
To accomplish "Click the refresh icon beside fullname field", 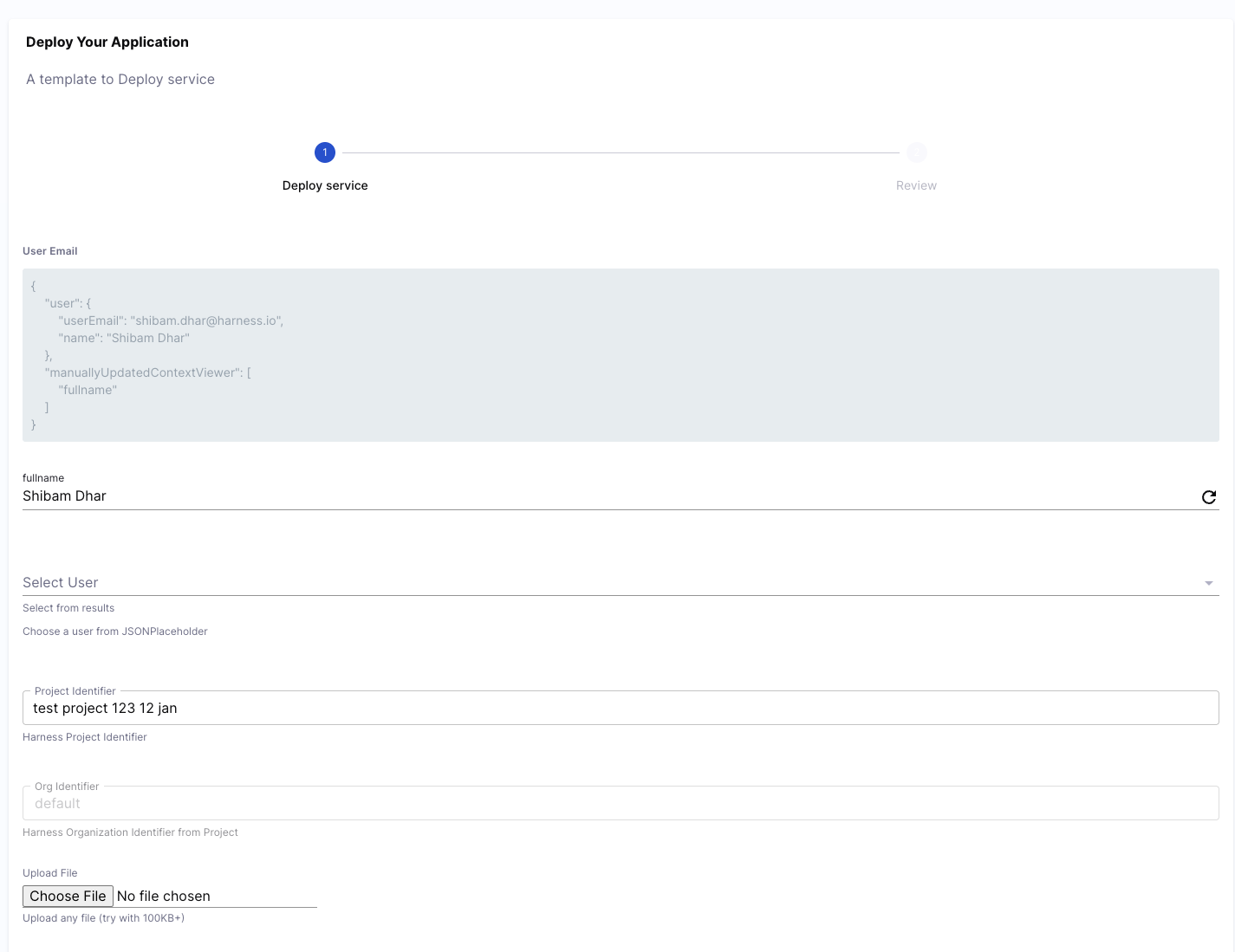I will click(1208, 497).
